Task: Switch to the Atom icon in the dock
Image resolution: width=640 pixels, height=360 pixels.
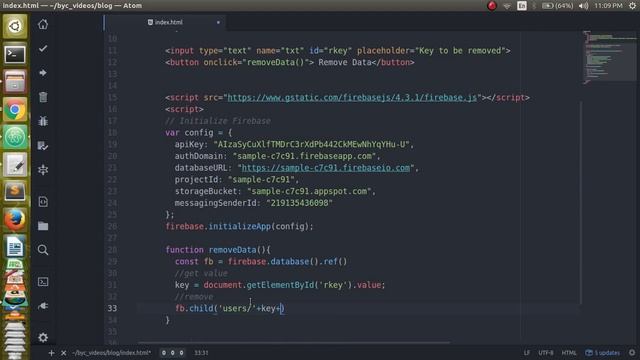Action: pos(15,137)
